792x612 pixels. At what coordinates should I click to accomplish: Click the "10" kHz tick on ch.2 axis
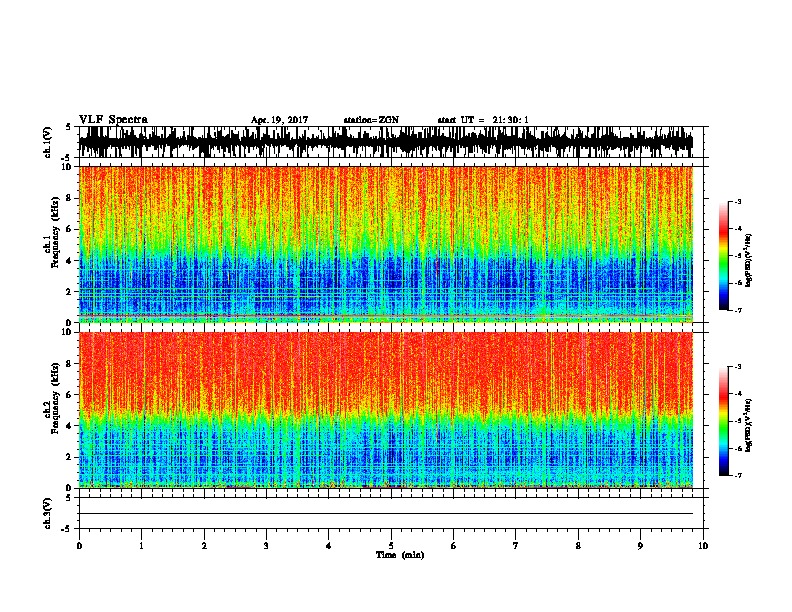67,332
